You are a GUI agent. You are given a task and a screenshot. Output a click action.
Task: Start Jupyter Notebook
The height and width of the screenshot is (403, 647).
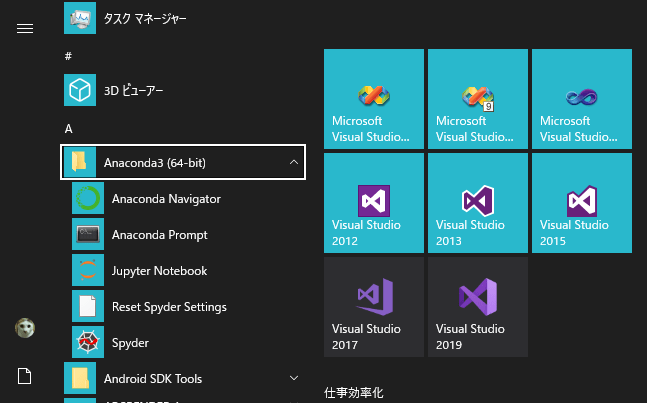(189, 270)
